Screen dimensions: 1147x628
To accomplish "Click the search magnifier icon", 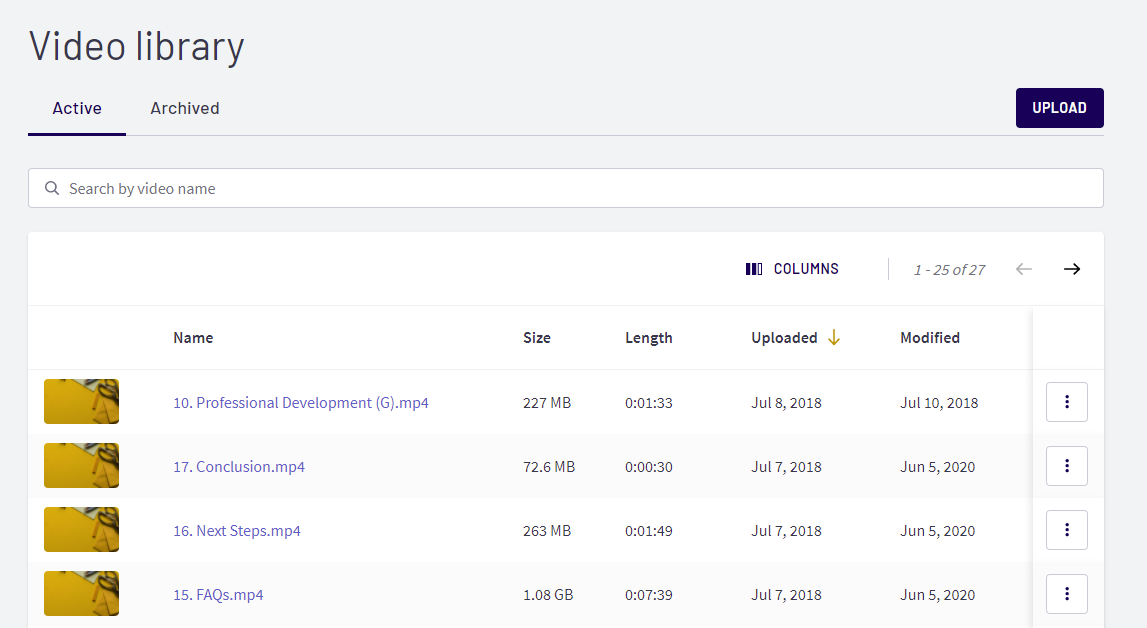I will [x=52, y=189].
